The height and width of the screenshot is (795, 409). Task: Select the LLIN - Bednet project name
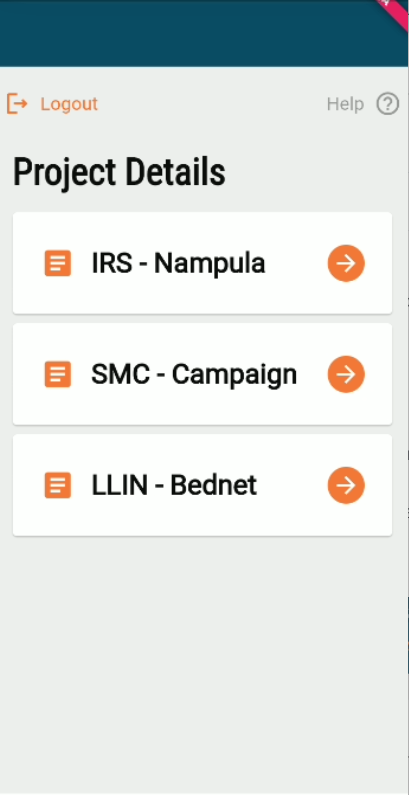174,485
